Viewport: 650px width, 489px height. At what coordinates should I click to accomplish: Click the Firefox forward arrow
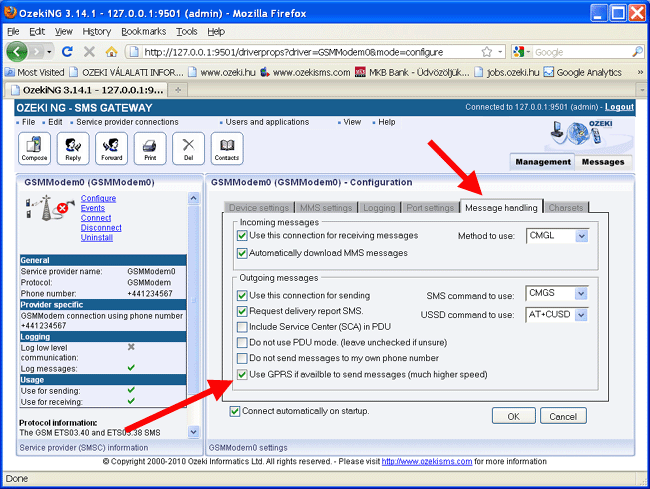coord(36,52)
